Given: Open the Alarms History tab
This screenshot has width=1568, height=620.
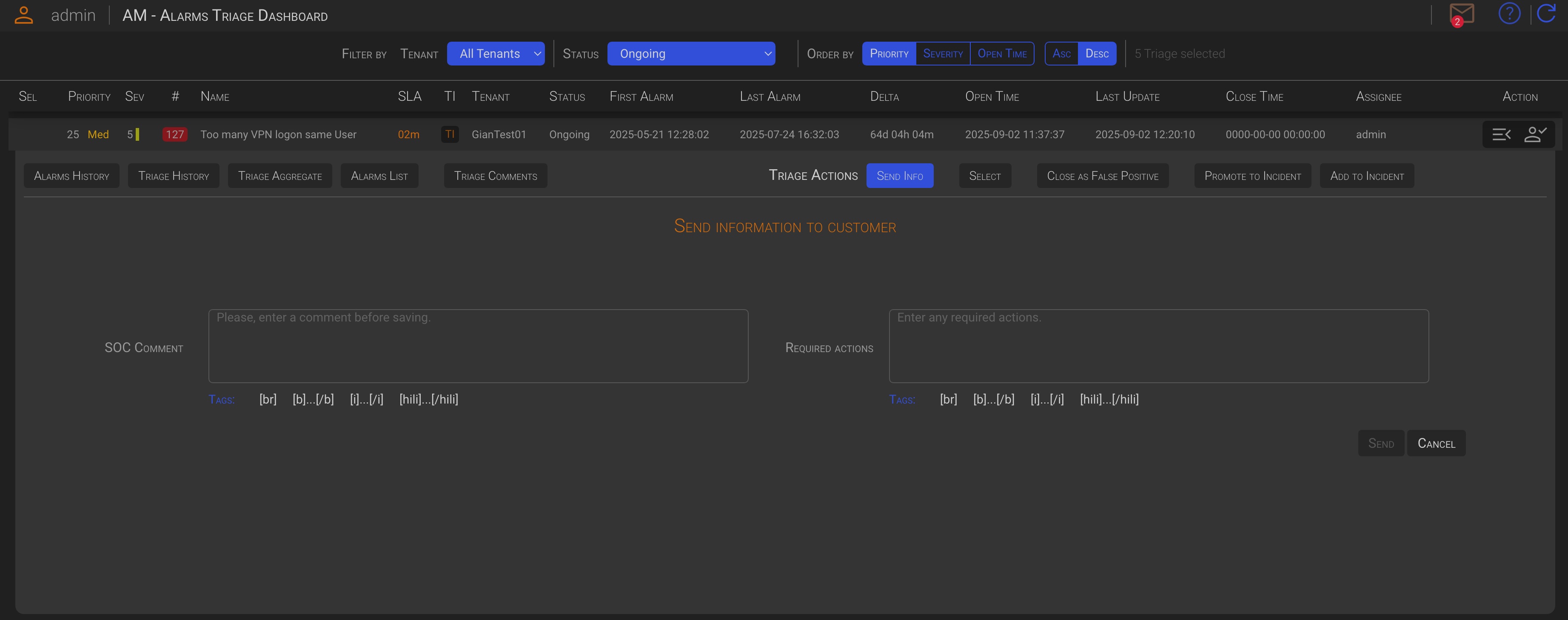Looking at the screenshot, I should click(x=71, y=176).
